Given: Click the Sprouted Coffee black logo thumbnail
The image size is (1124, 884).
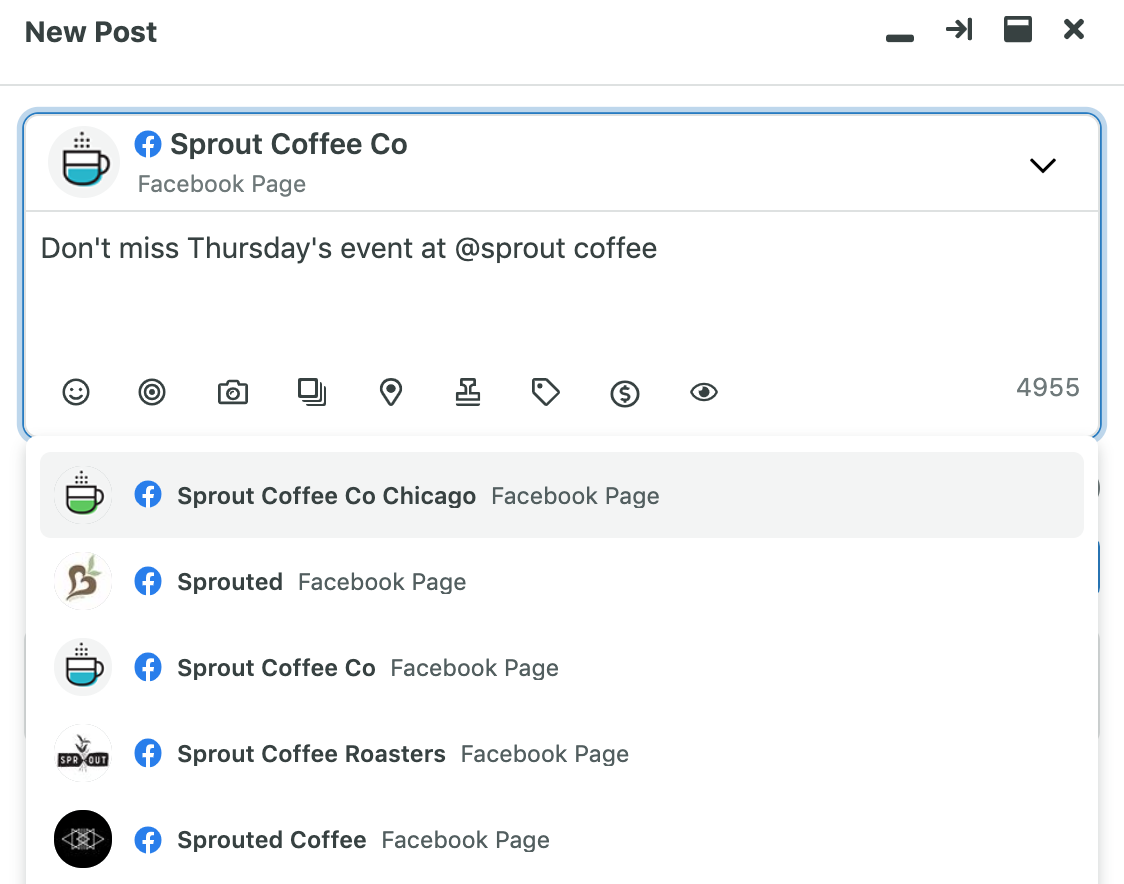Looking at the screenshot, I should coord(83,840).
